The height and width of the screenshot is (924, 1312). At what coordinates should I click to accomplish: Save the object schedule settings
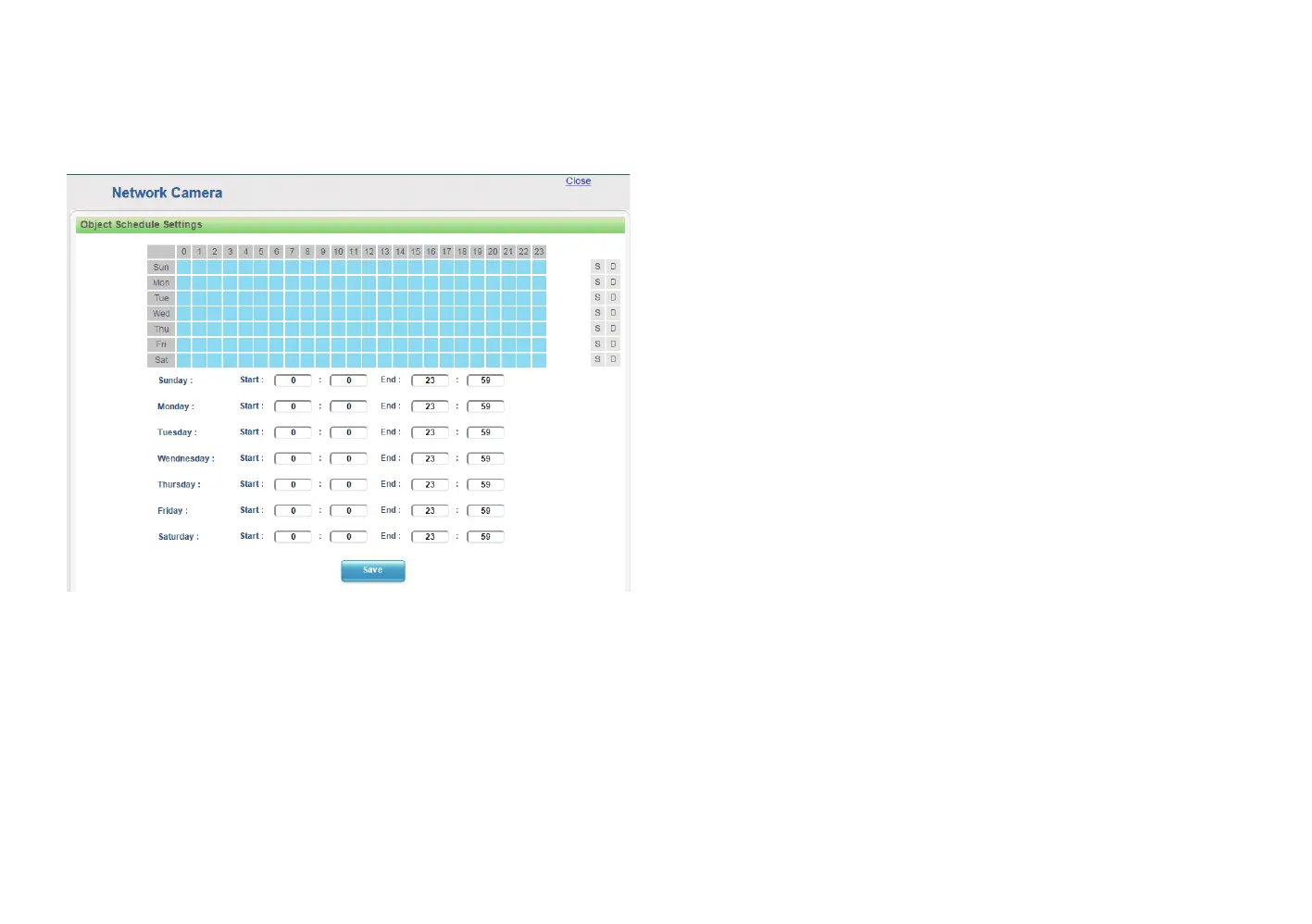pos(373,570)
